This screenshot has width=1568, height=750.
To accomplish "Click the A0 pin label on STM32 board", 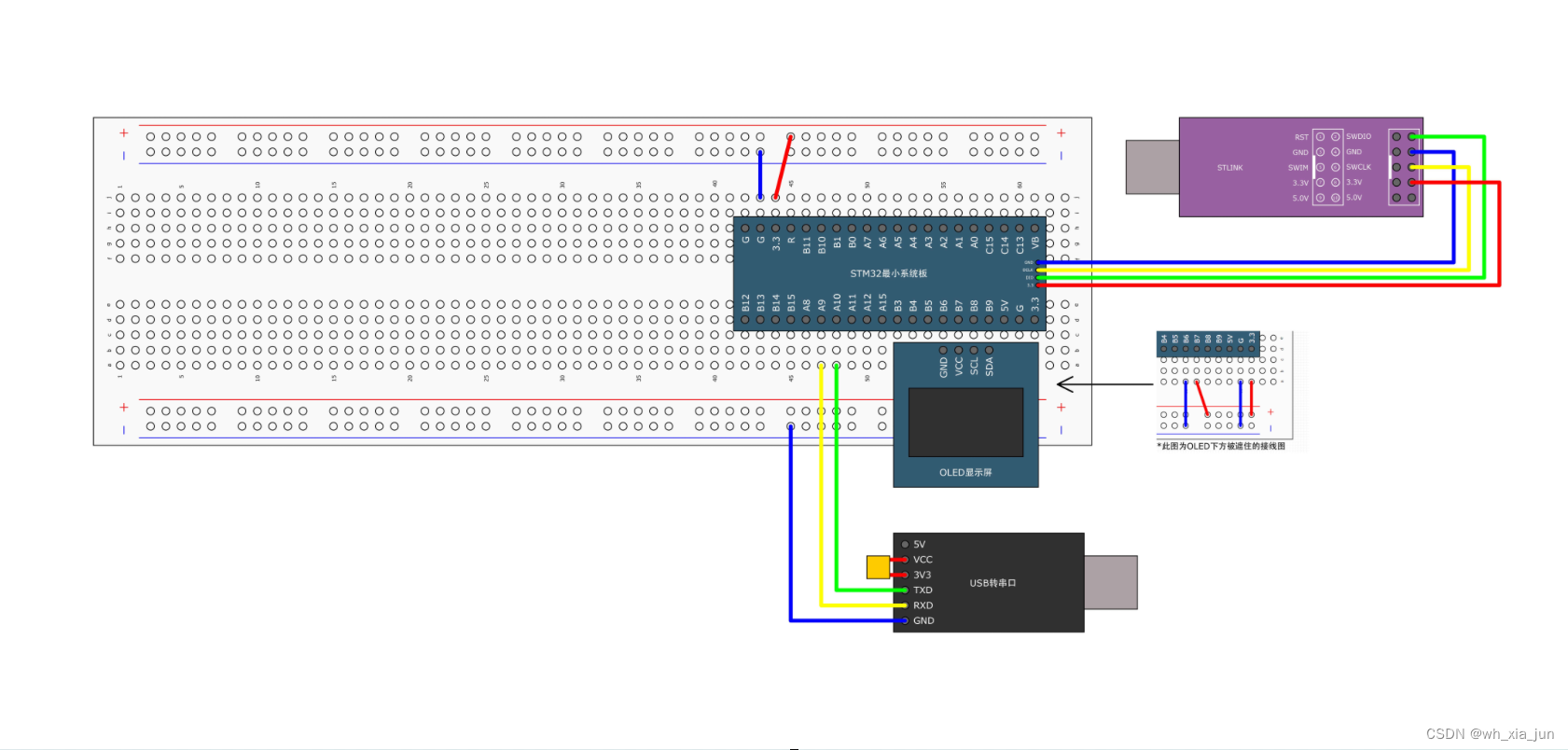I will pyautogui.click(x=974, y=242).
